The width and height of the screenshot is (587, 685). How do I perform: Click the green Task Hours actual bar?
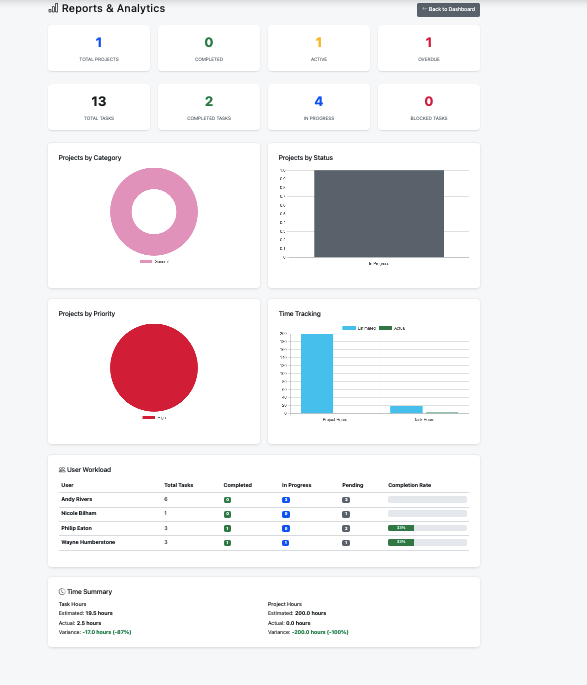pyautogui.click(x=442, y=412)
